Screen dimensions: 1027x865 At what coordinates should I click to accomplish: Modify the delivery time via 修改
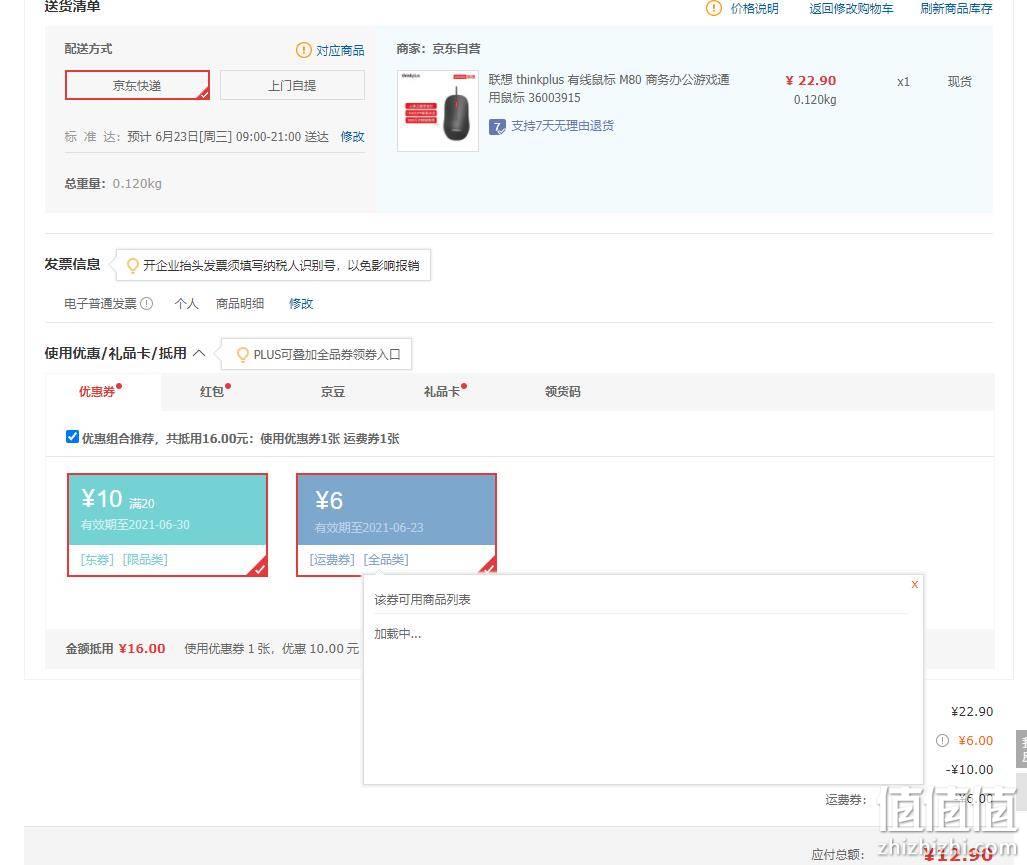(352, 136)
